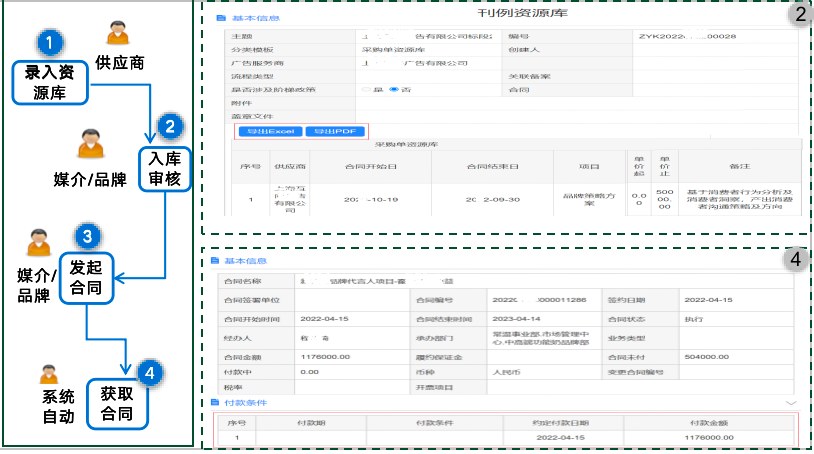
Task: Collapse the 付款条件 section chevron
Action: 789,403
